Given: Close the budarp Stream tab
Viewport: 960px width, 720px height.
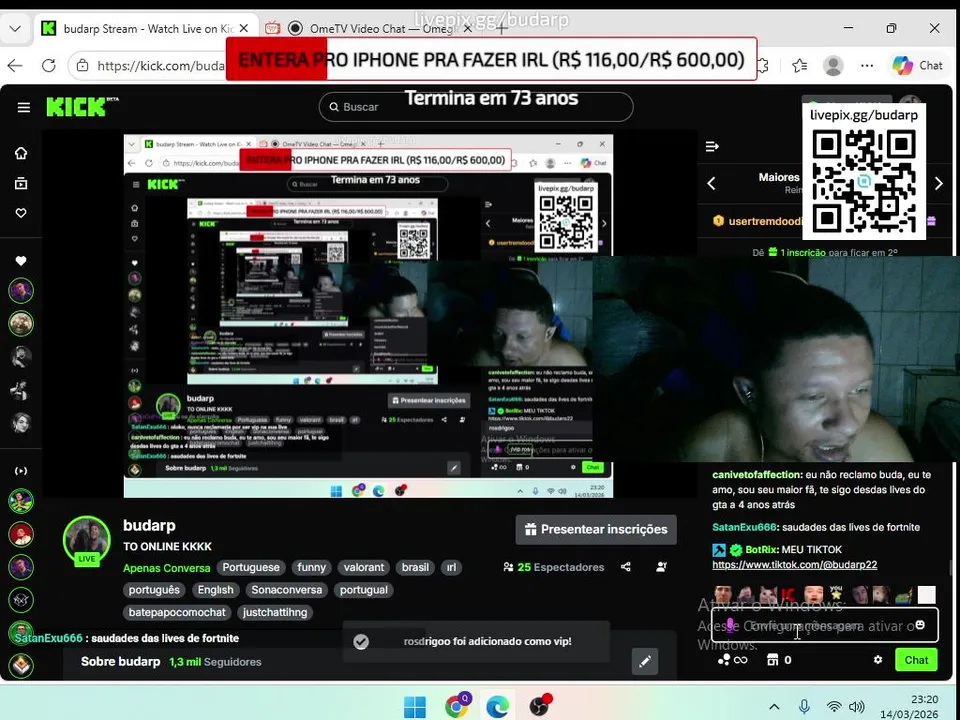Looking at the screenshot, I should pyautogui.click(x=244, y=29).
